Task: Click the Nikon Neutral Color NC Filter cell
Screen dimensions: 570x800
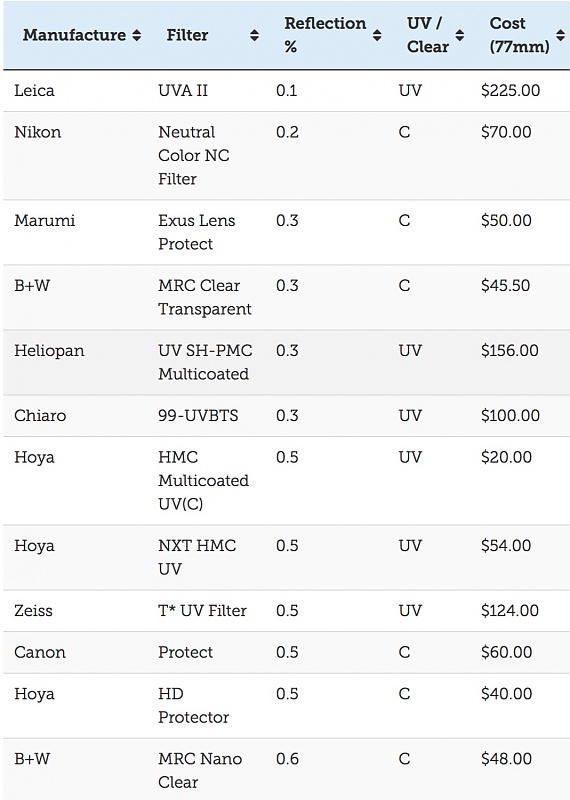Action: (x=193, y=155)
